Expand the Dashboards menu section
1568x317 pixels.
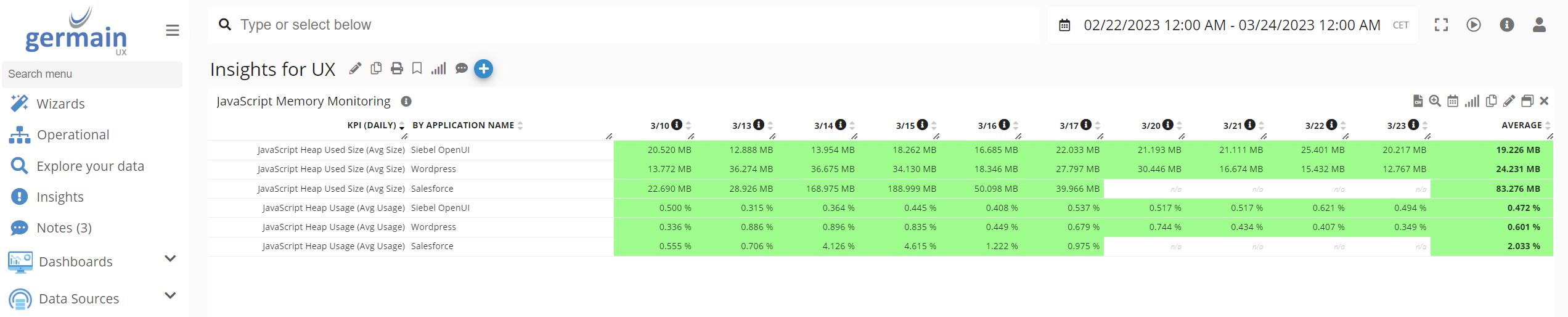click(170, 259)
